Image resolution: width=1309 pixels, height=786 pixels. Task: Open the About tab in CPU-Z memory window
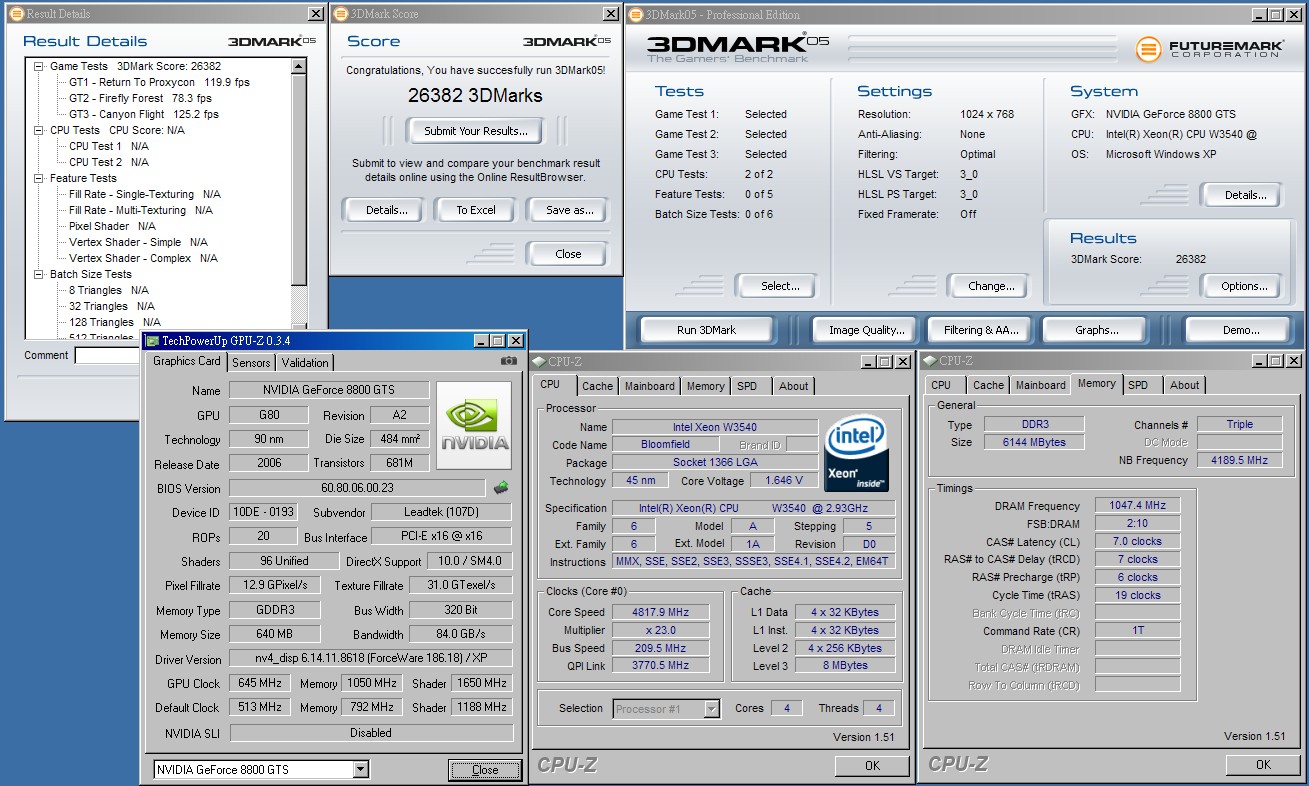pyautogui.click(x=1184, y=385)
